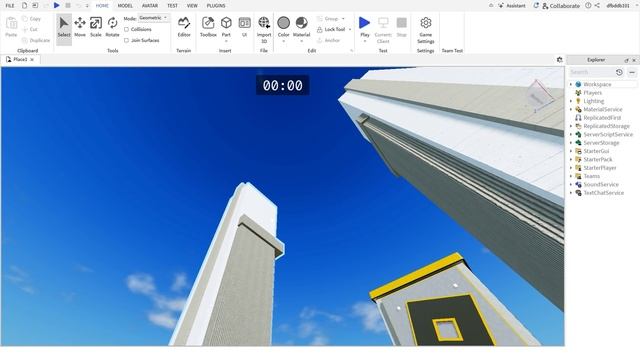Expand the Workspace tree node
Screen dimensions: 640x360
[x=571, y=84]
